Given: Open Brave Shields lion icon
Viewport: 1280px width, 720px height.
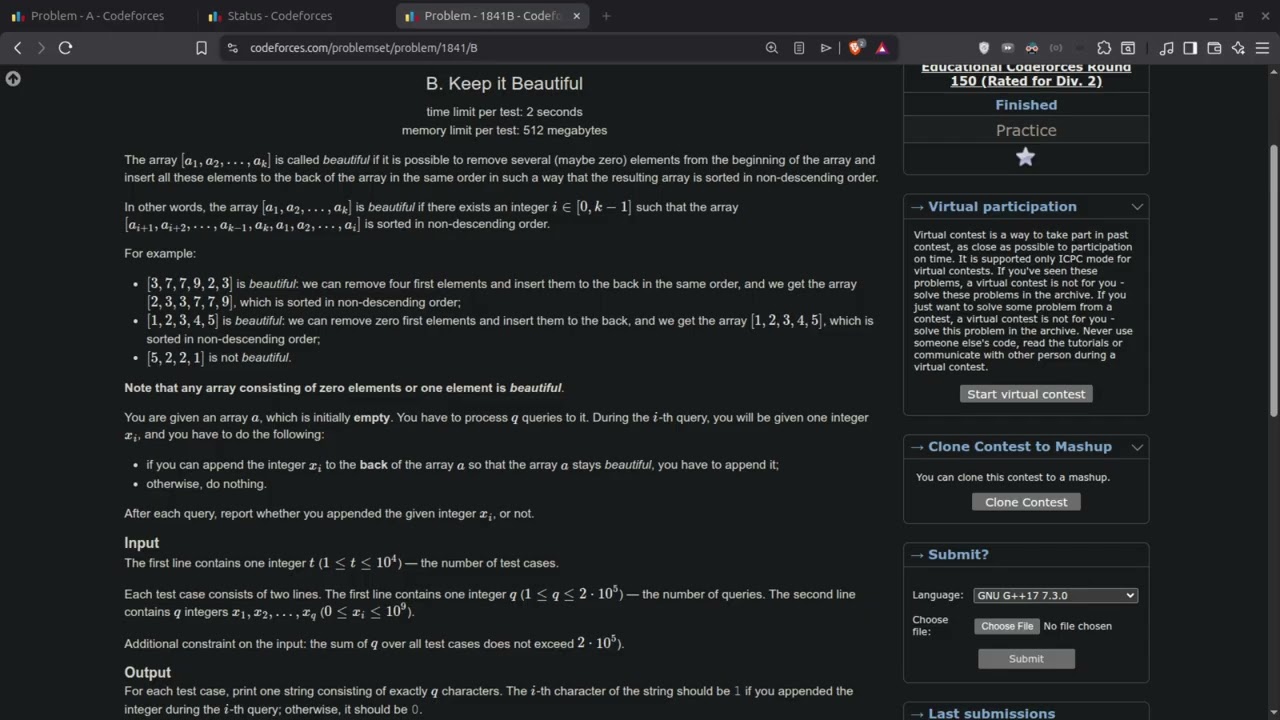Looking at the screenshot, I should pos(855,47).
